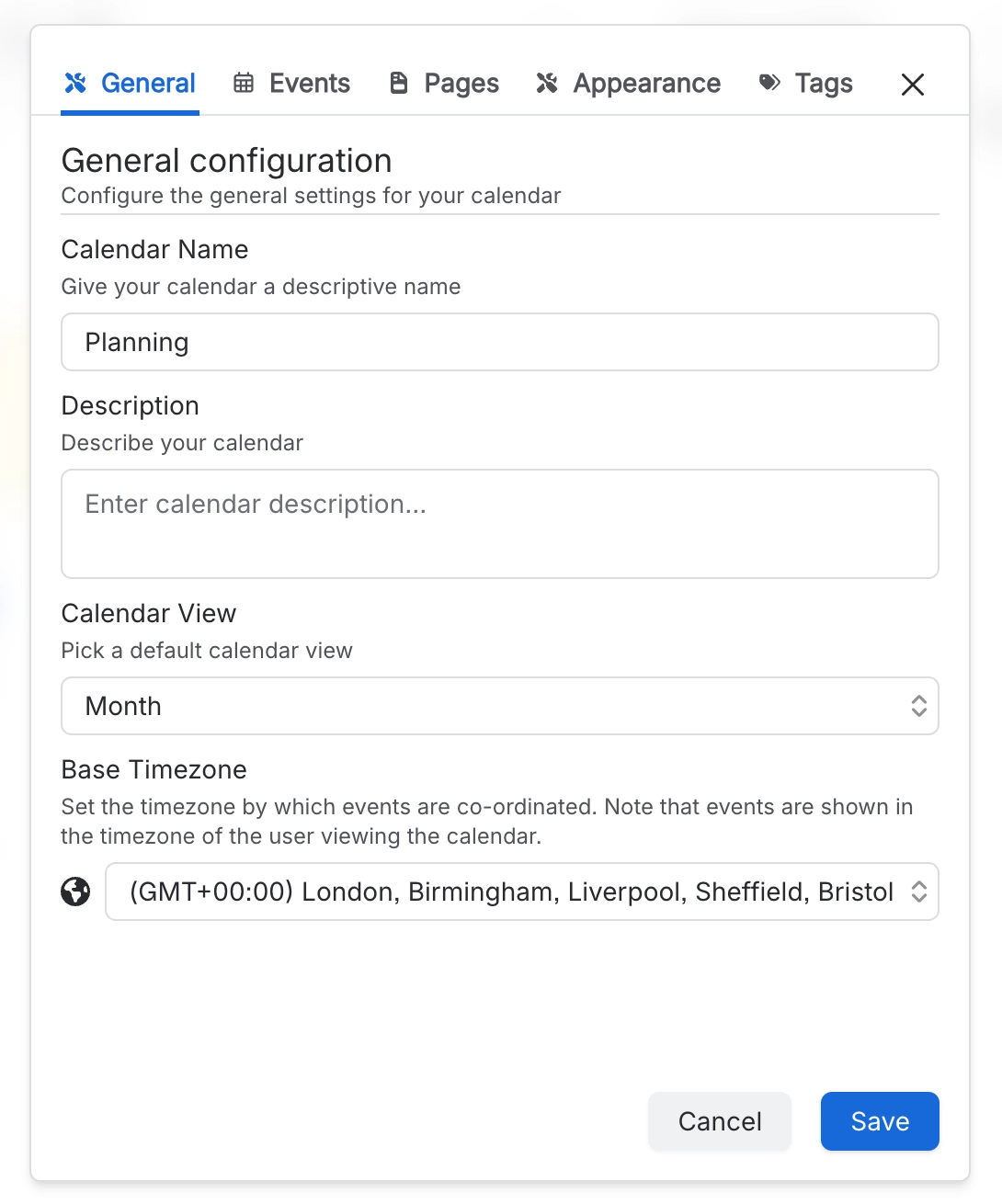The image size is (1002, 1204).
Task: Click the up-down arrows in timezone selector
Action: coord(918,892)
